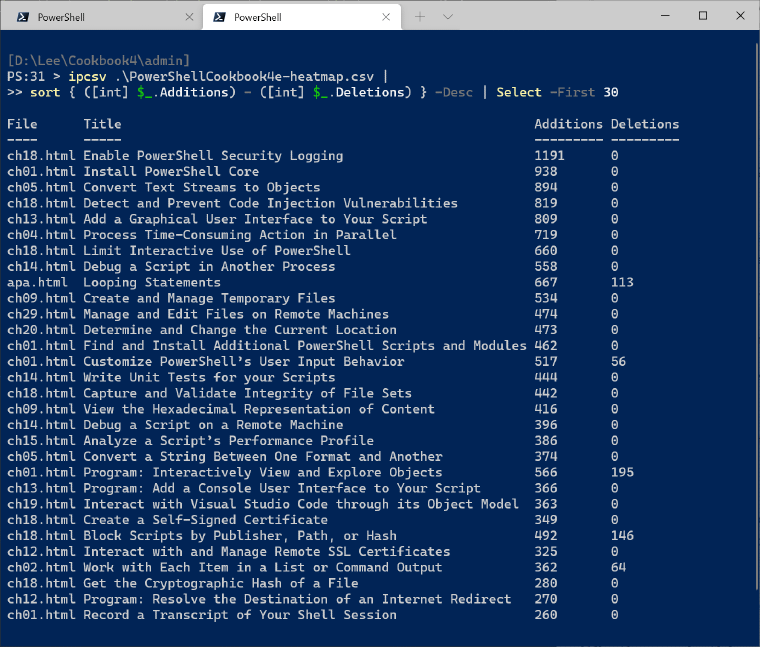Click row Write Unit Tests for your Scripts

(343, 377)
